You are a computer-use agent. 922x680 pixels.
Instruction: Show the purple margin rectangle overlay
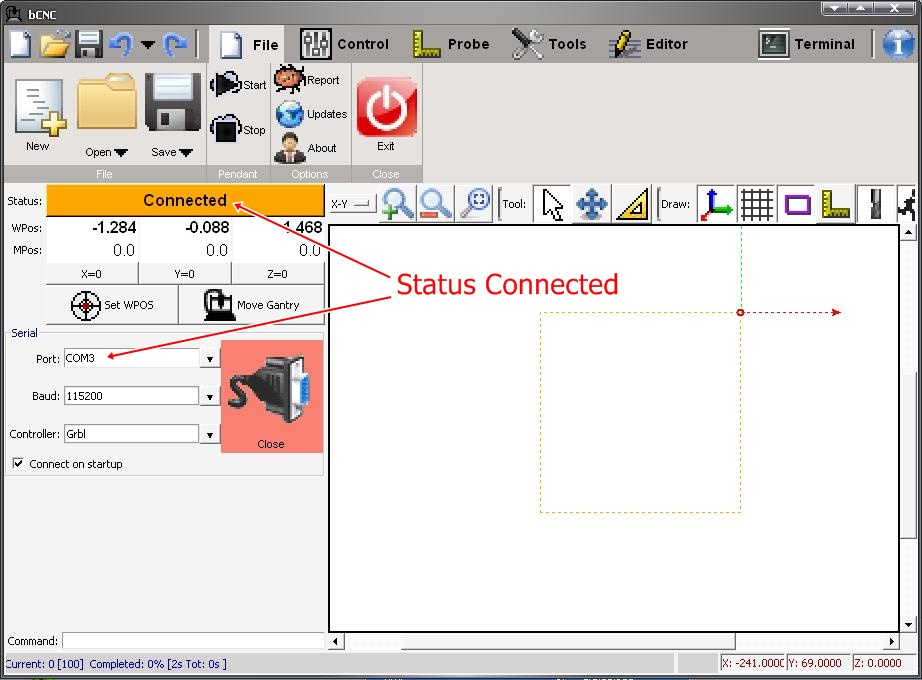(x=795, y=204)
